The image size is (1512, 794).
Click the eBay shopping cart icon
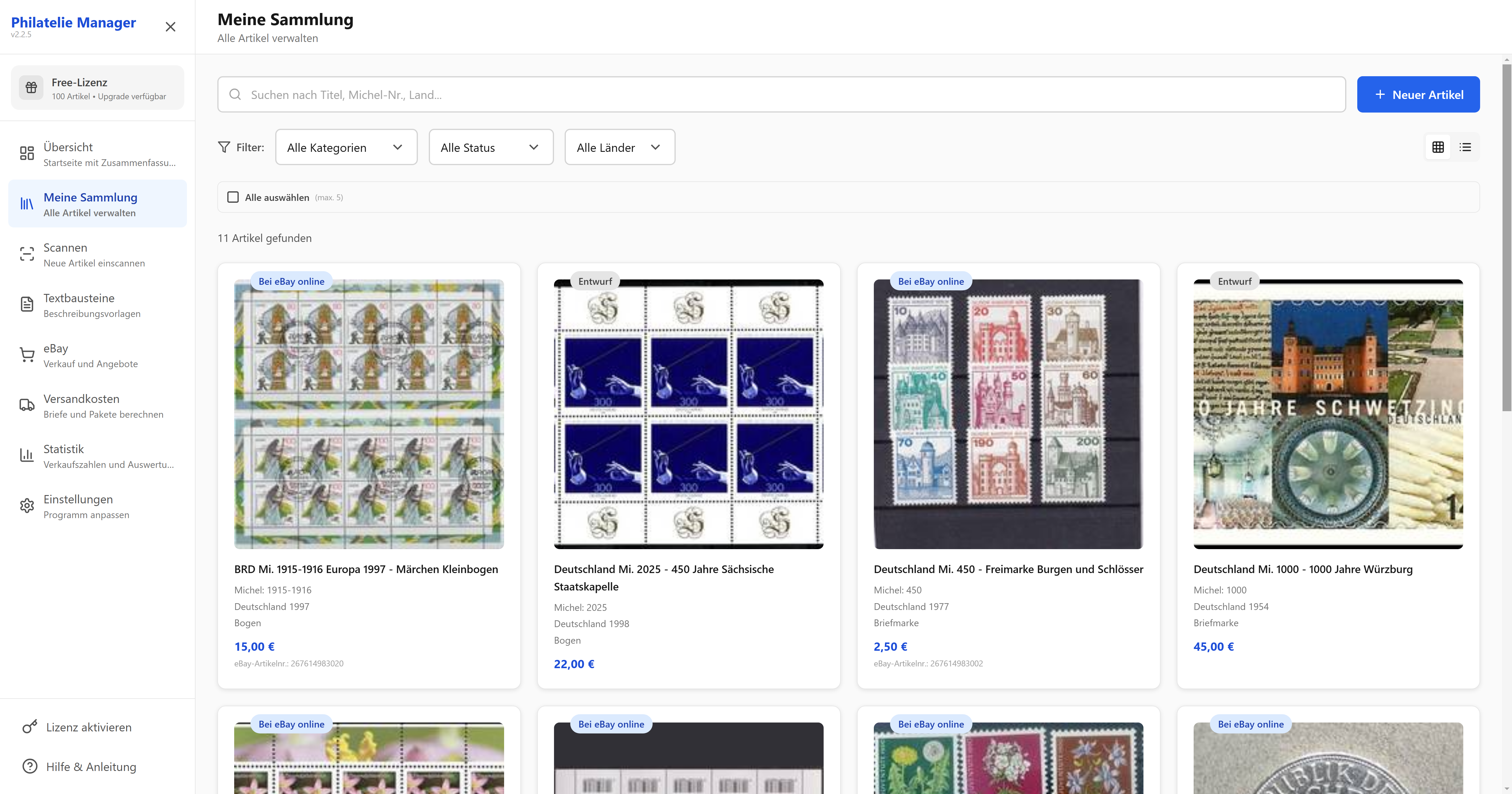point(27,355)
